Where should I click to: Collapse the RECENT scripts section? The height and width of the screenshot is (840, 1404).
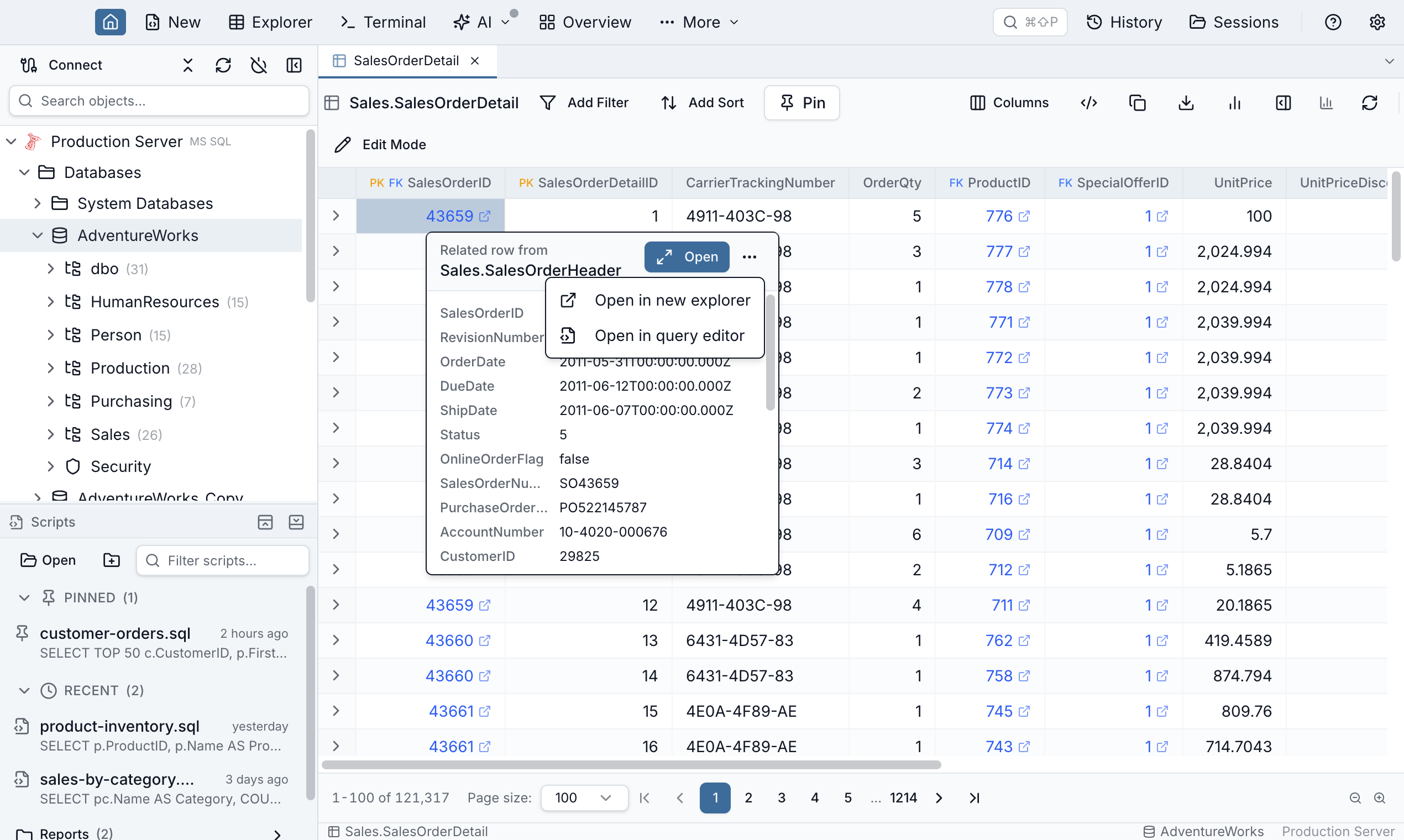pos(24,691)
